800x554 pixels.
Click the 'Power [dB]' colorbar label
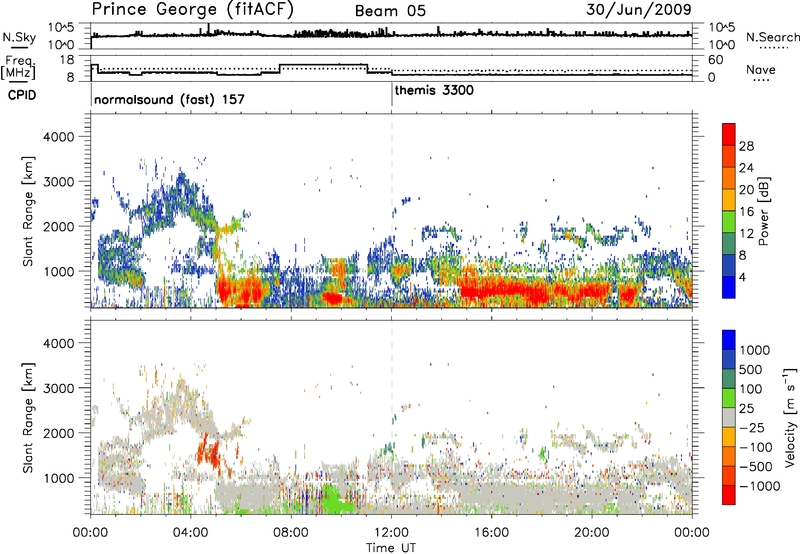point(763,212)
